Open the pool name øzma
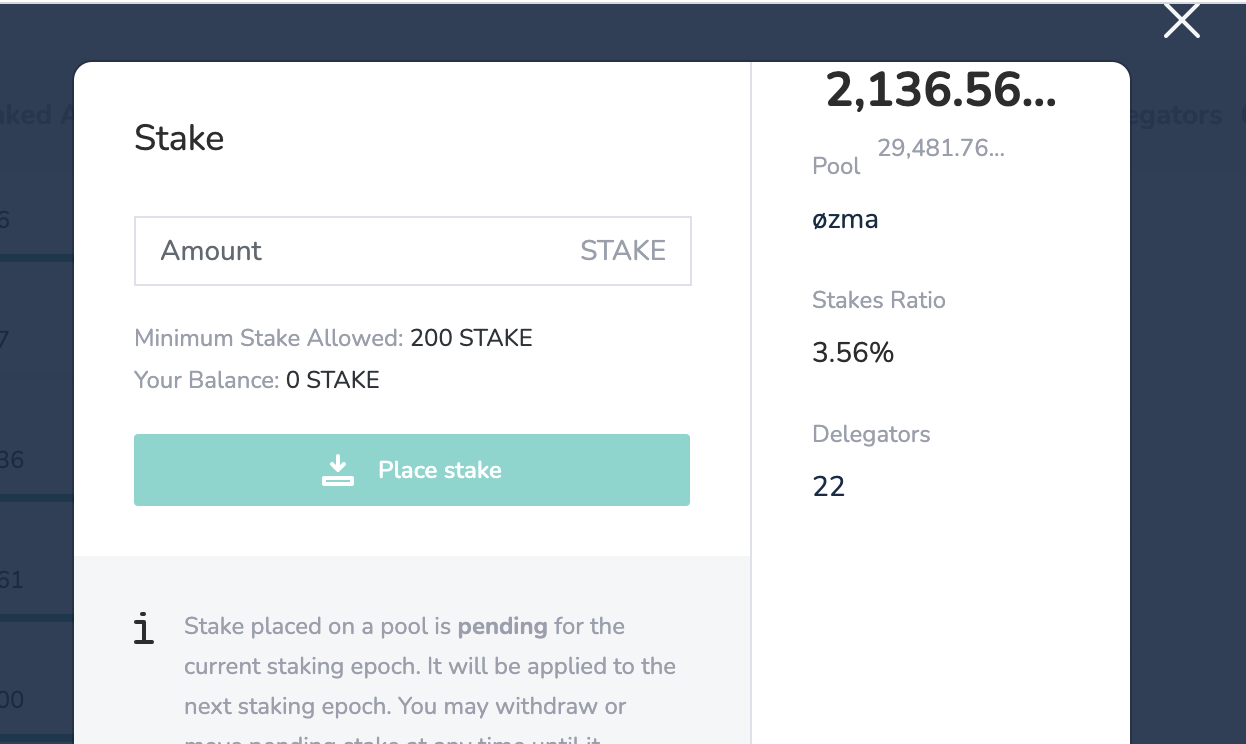 click(845, 219)
